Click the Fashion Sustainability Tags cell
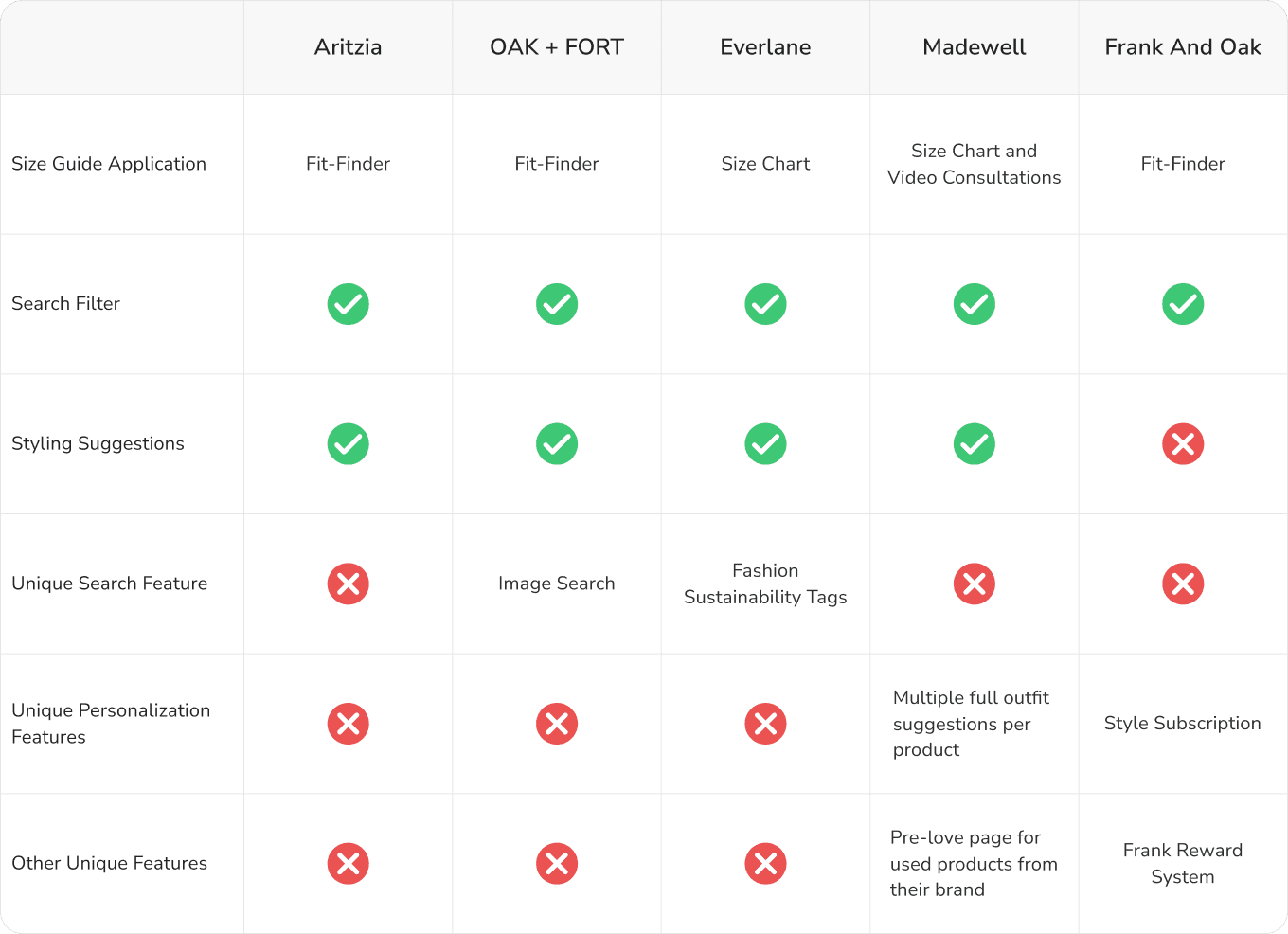 point(765,584)
